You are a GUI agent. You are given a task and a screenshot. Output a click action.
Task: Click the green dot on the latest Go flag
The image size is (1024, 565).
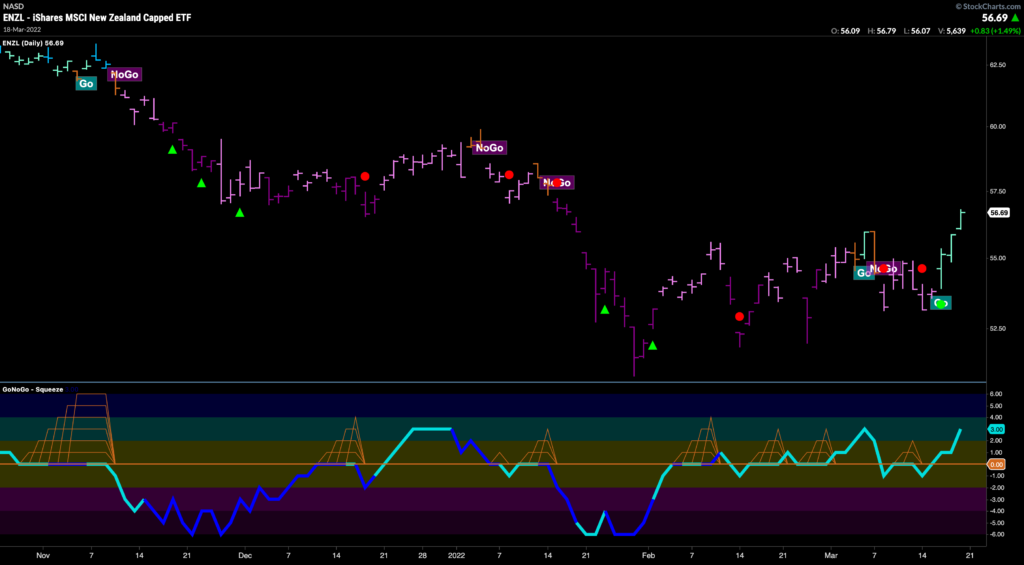(940, 303)
